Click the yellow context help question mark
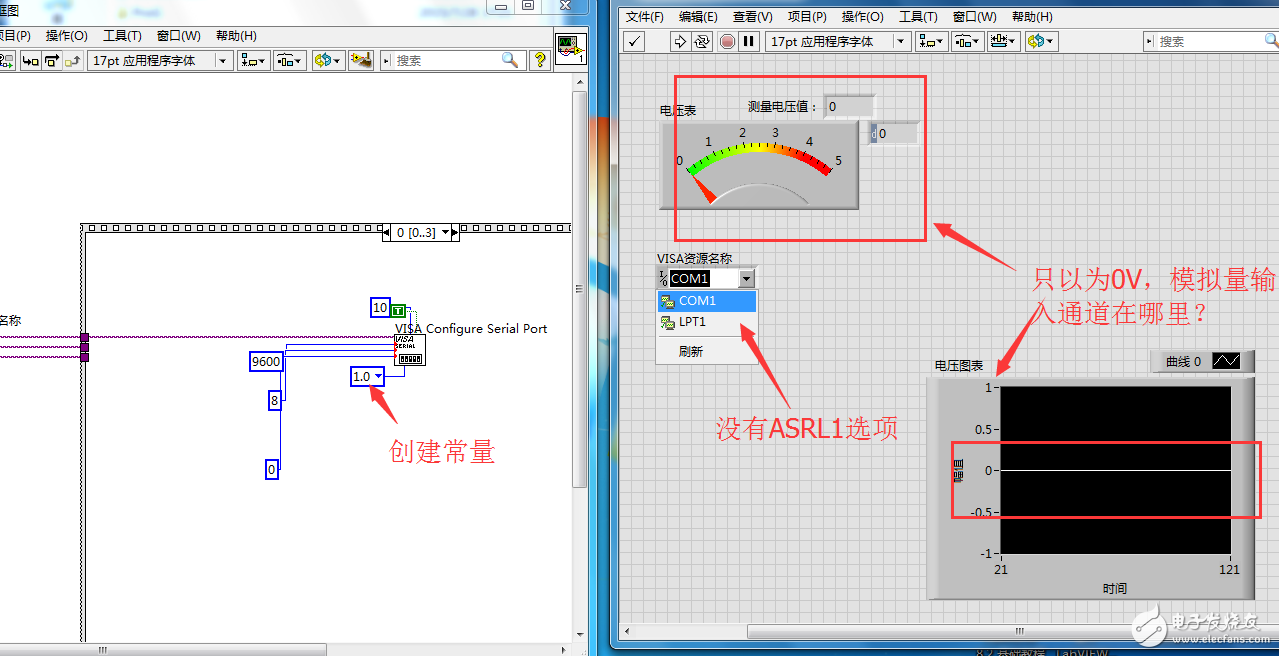This screenshot has height=656, width=1279. click(x=540, y=60)
